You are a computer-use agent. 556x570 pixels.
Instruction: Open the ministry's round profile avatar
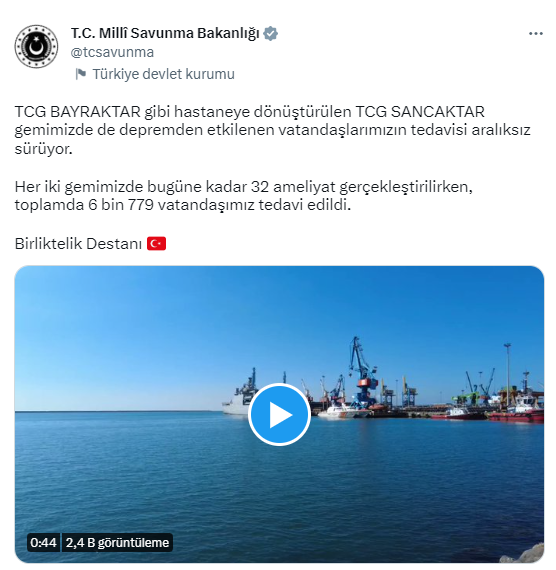pyautogui.click(x=36, y=46)
